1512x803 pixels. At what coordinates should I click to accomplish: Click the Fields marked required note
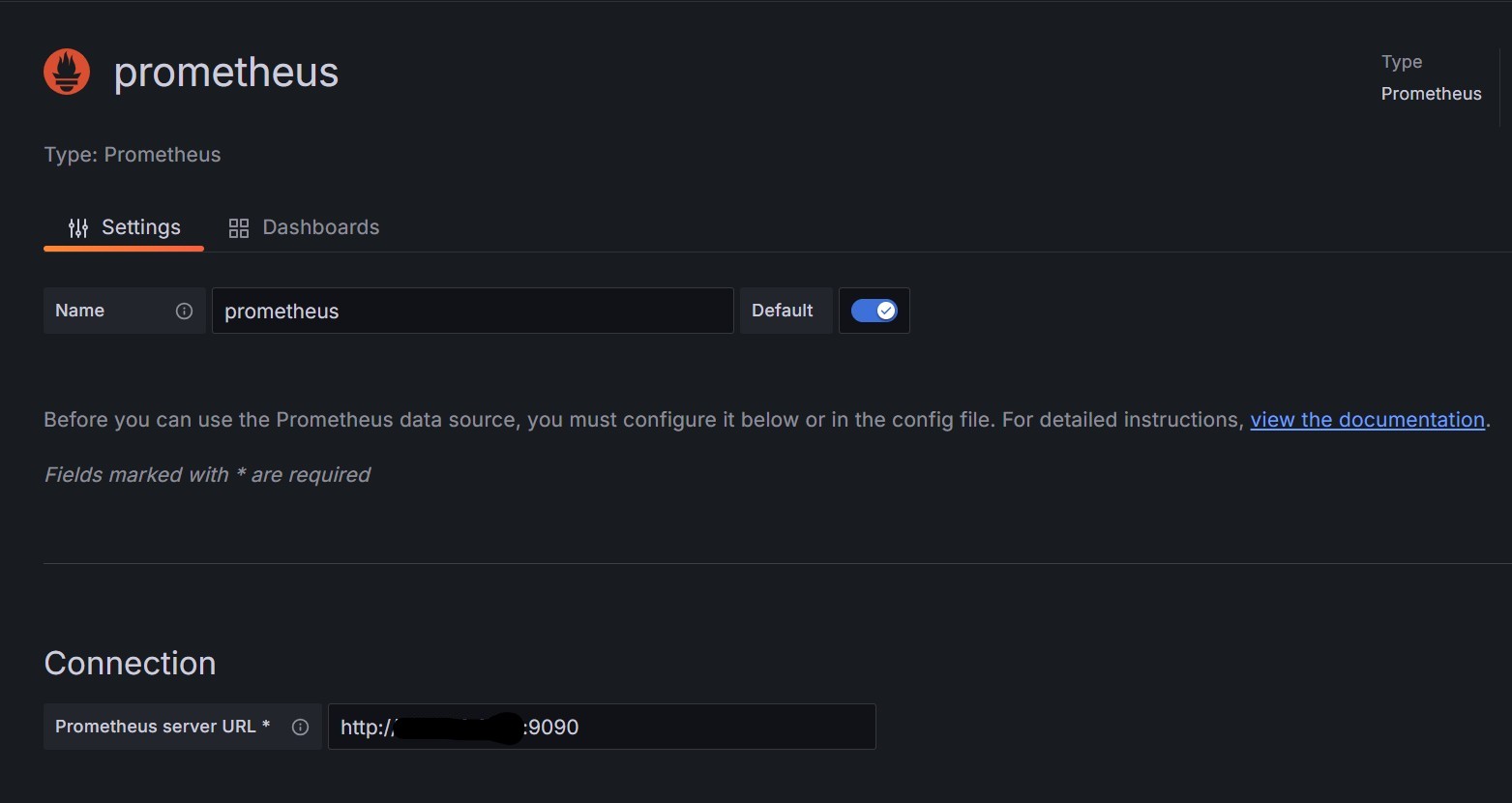click(x=207, y=475)
